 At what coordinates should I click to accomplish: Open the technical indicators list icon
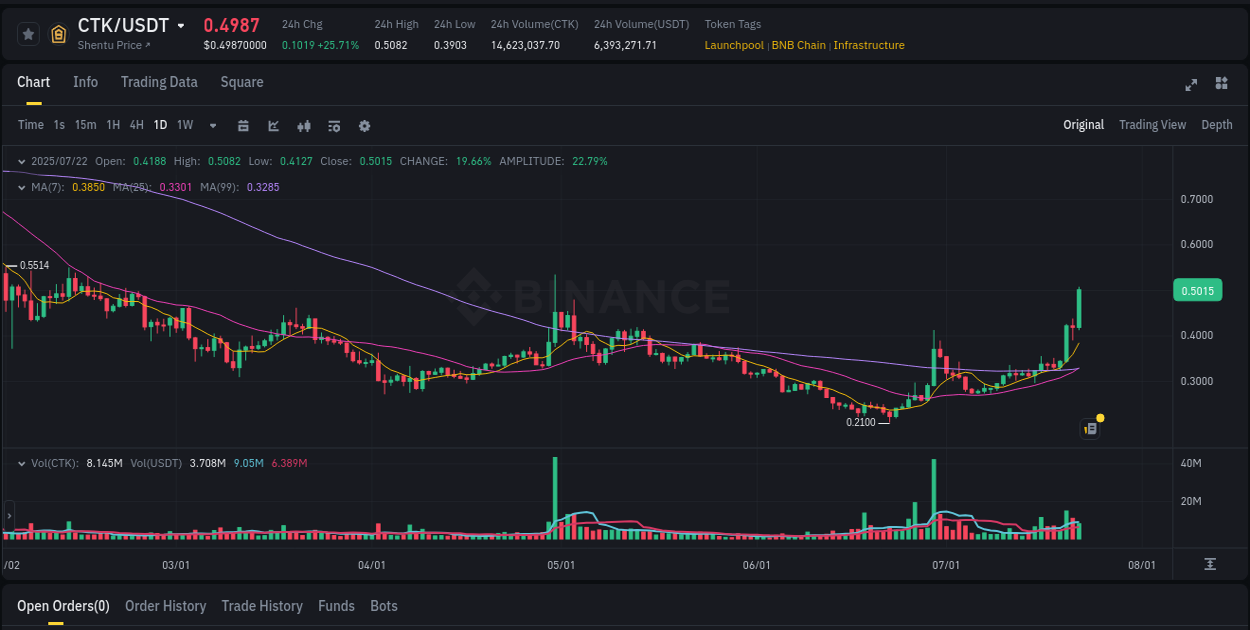[x=333, y=124]
